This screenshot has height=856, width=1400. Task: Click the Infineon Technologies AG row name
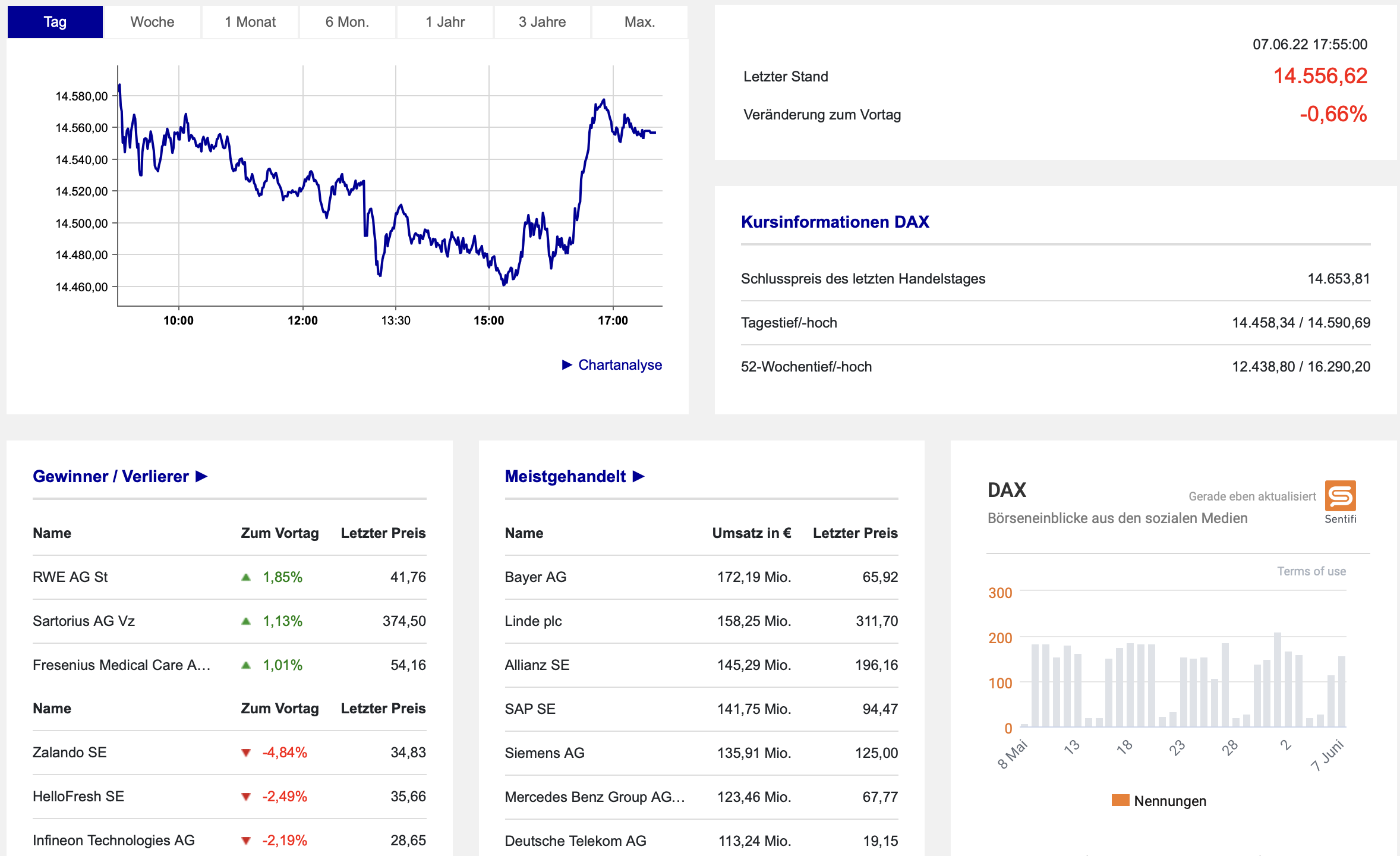(x=113, y=841)
